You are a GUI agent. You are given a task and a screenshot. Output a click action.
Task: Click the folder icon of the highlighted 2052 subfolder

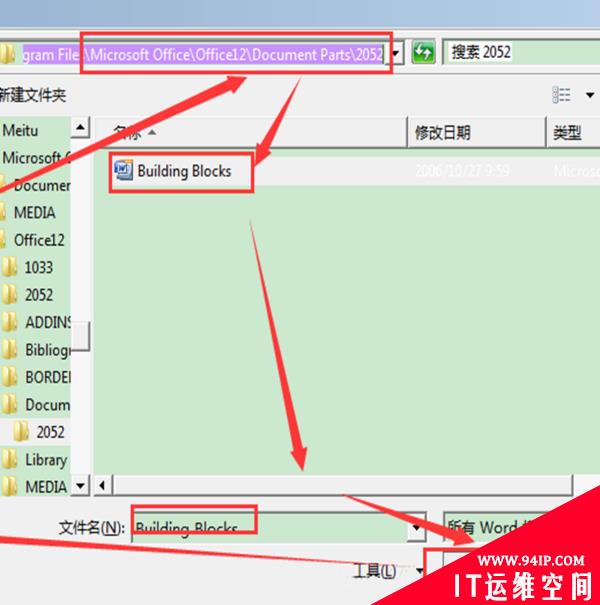pos(21,431)
